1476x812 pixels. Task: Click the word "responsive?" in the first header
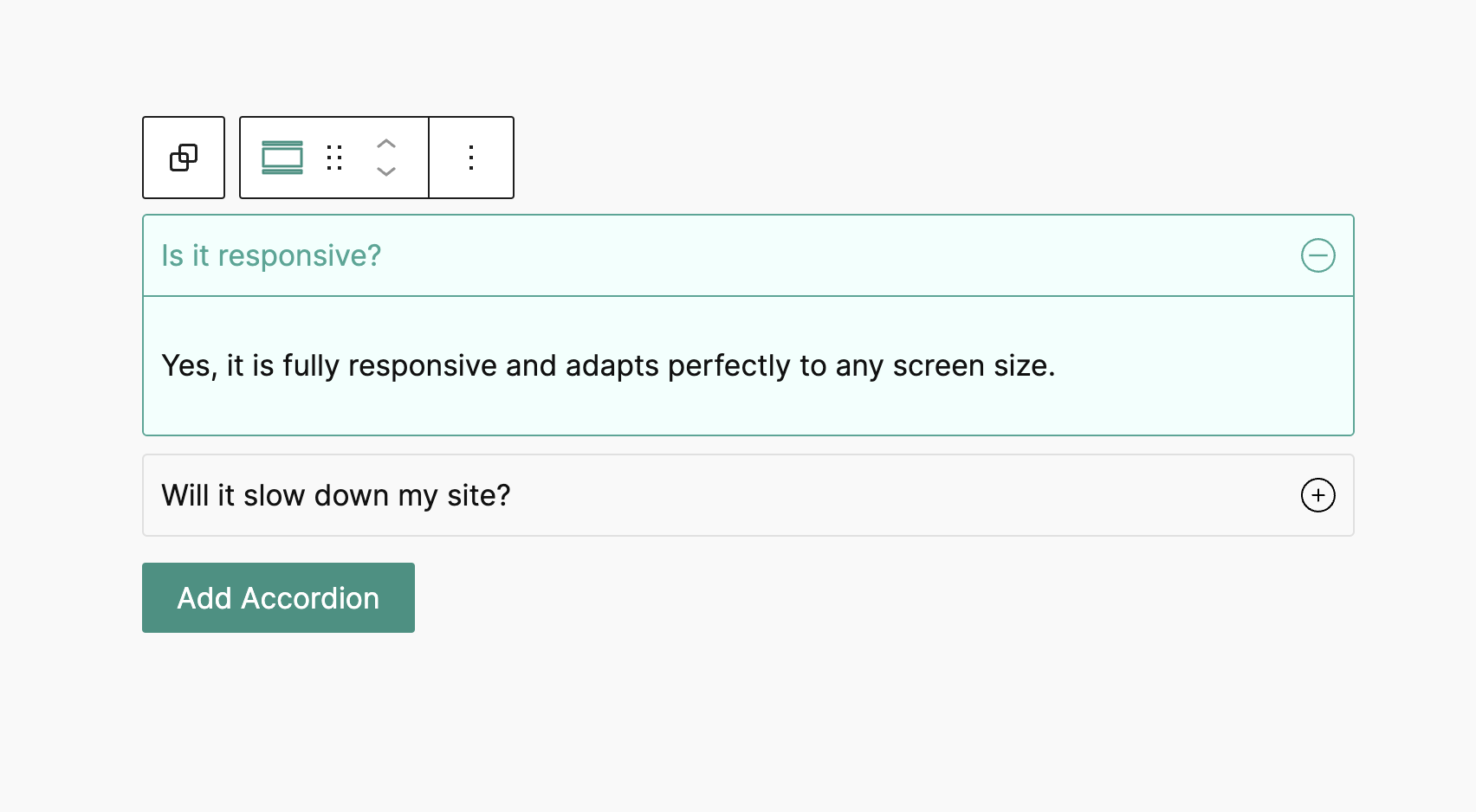pyautogui.click(x=300, y=256)
